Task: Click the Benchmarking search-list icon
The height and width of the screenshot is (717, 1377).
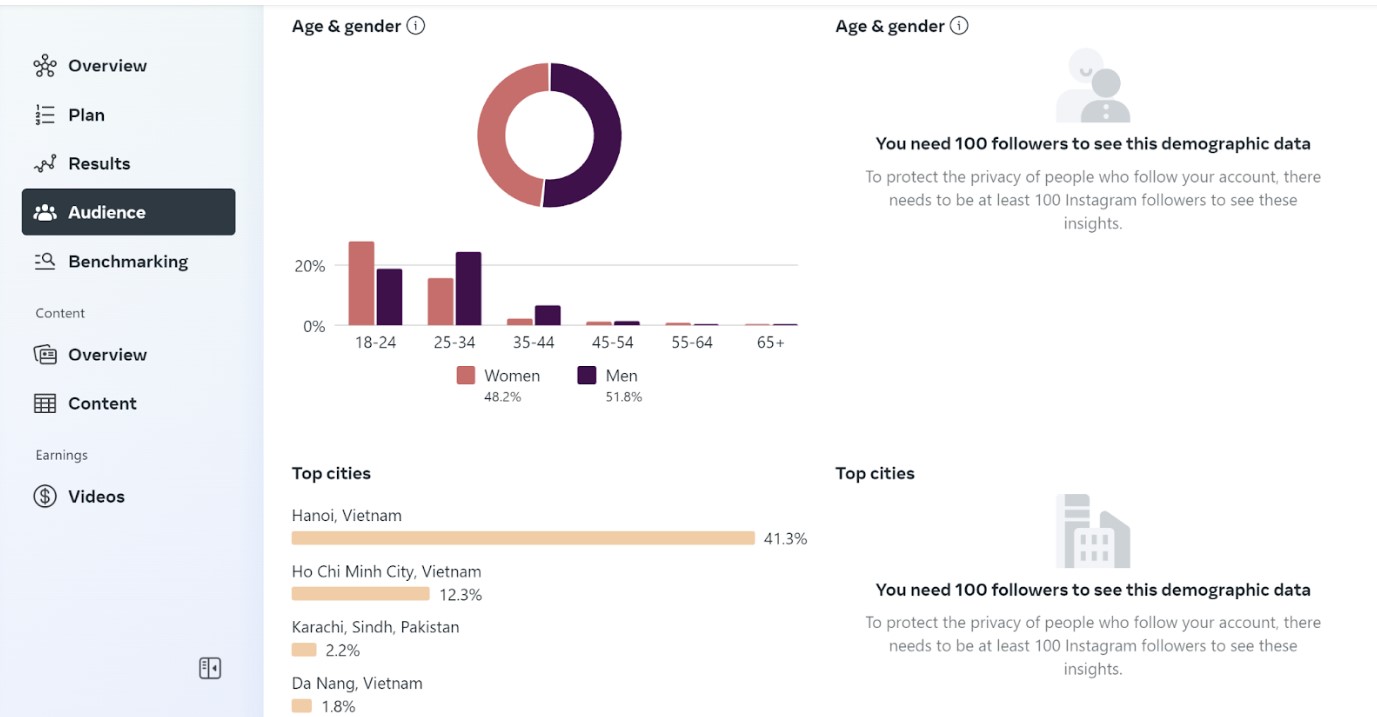Action: (45, 261)
